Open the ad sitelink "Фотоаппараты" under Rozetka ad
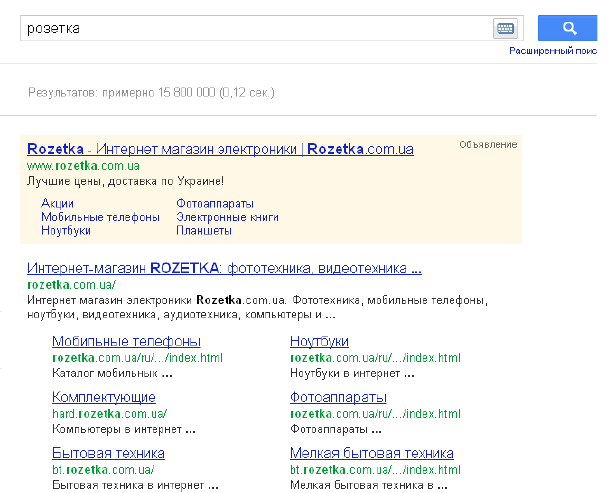The width and height of the screenshot is (614, 493). [x=215, y=203]
